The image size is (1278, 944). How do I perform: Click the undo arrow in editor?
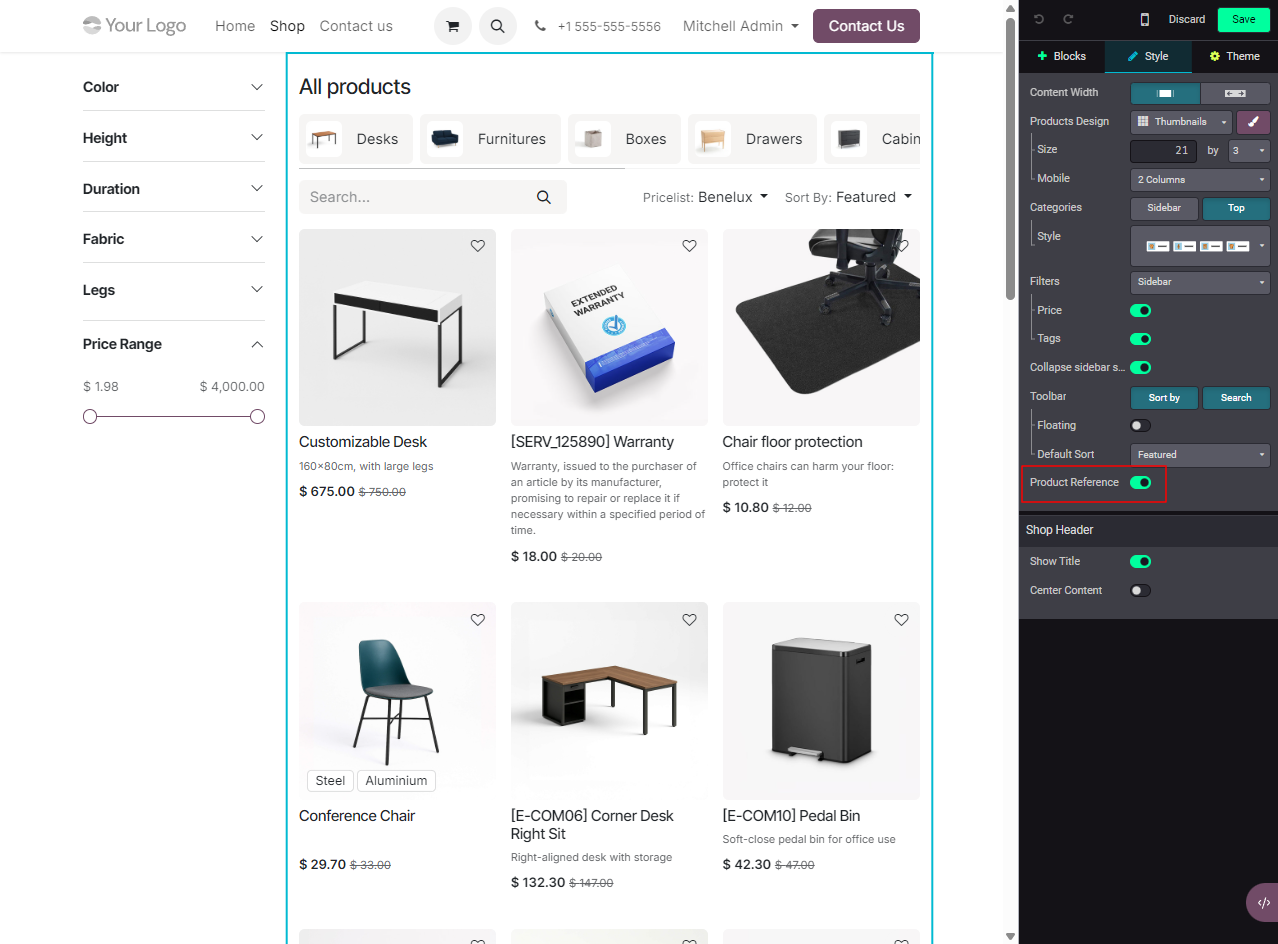click(1039, 19)
